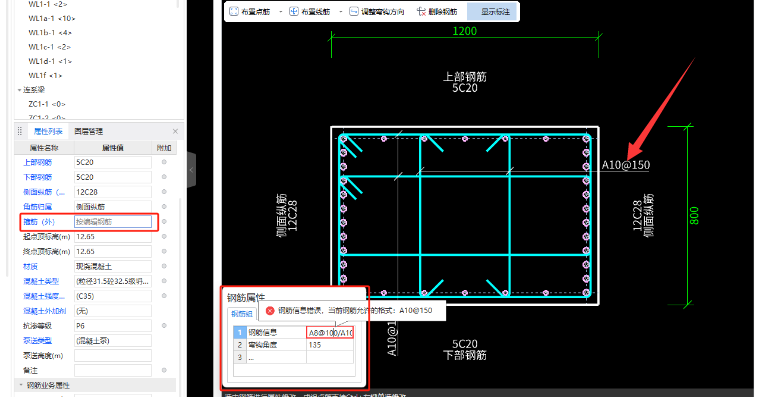The image size is (781, 397).
Task: Switch to the 图层管理 tab
Action: [88, 132]
